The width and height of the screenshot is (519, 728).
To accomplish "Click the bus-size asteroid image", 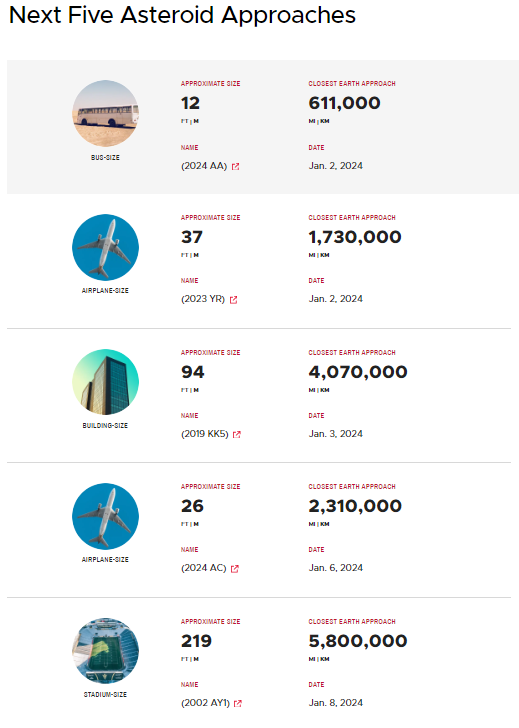I will coord(105,113).
